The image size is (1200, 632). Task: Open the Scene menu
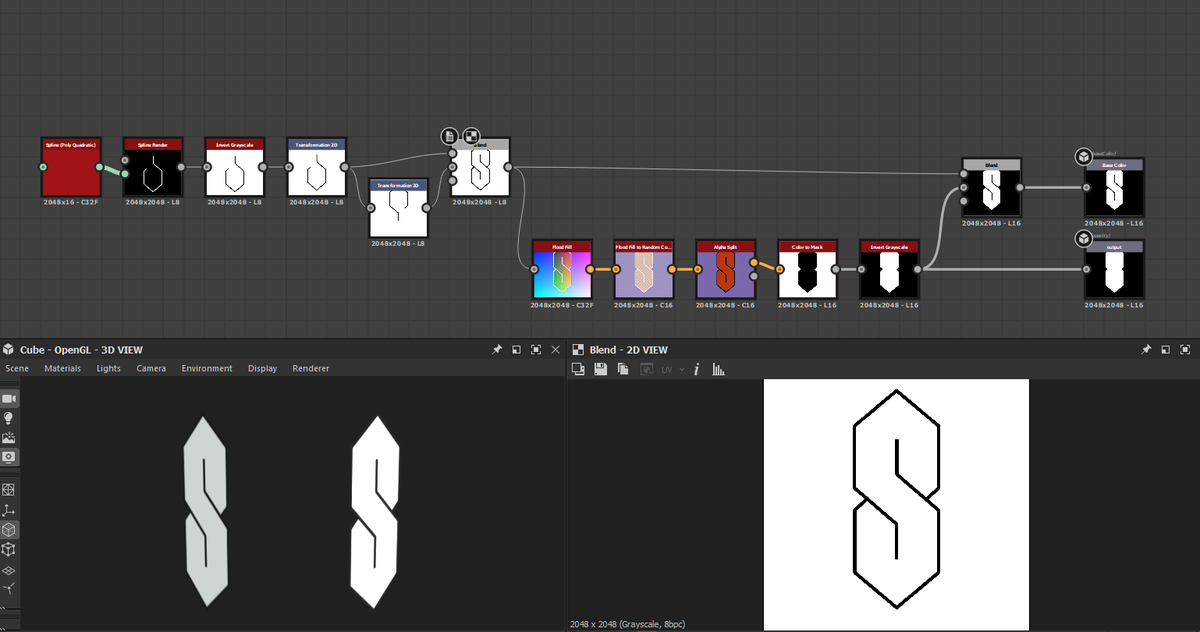[17, 369]
